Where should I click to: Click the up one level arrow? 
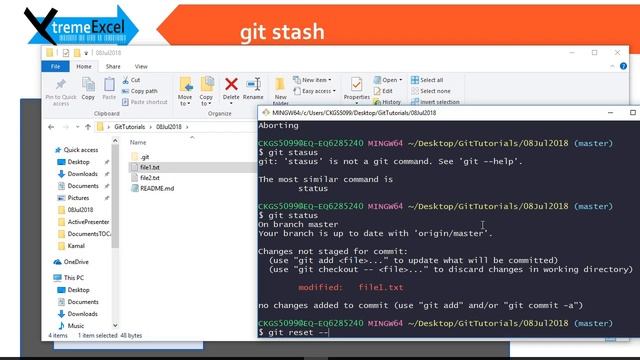(88, 127)
